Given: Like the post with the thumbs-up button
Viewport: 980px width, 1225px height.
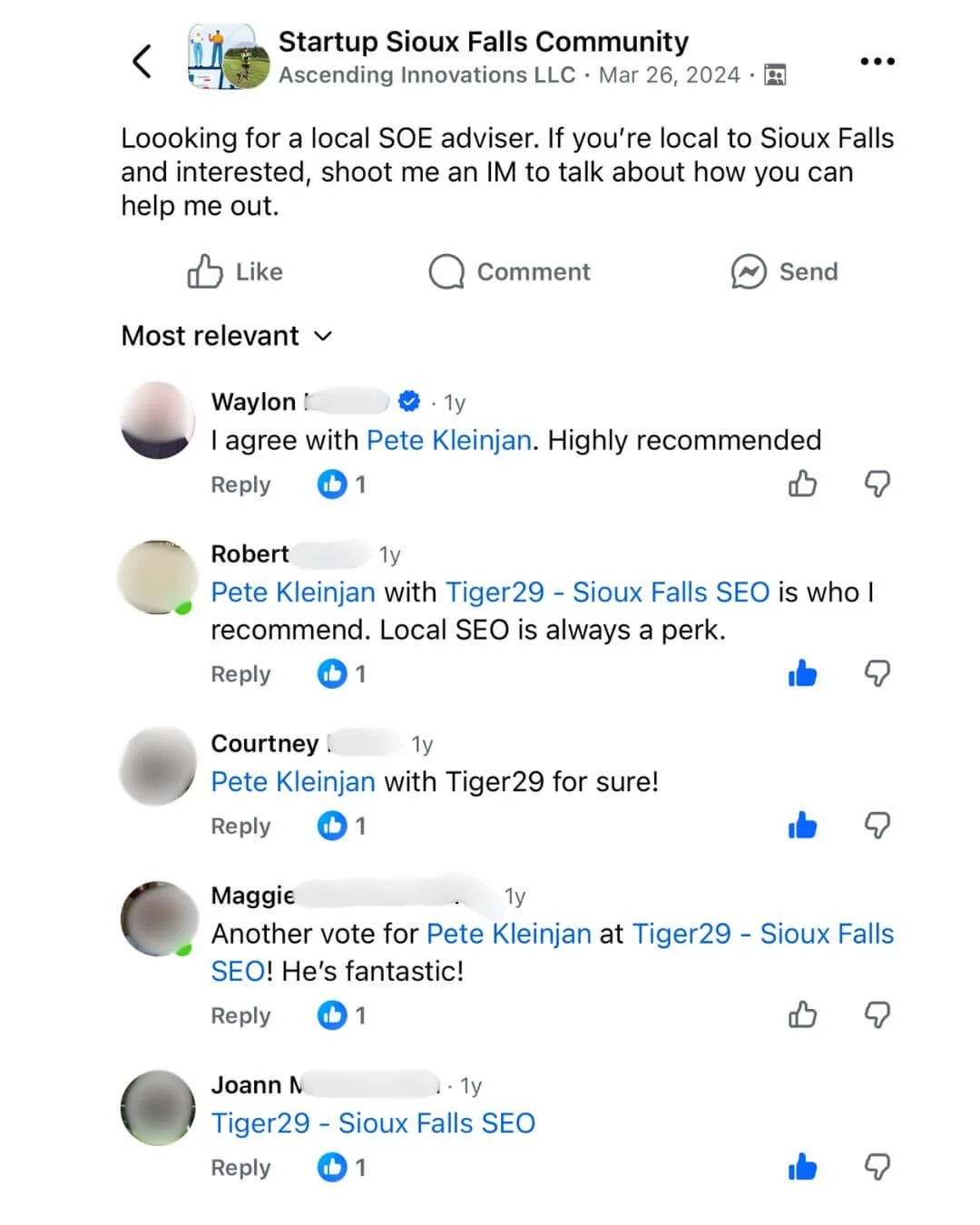Looking at the screenshot, I should [235, 271].
